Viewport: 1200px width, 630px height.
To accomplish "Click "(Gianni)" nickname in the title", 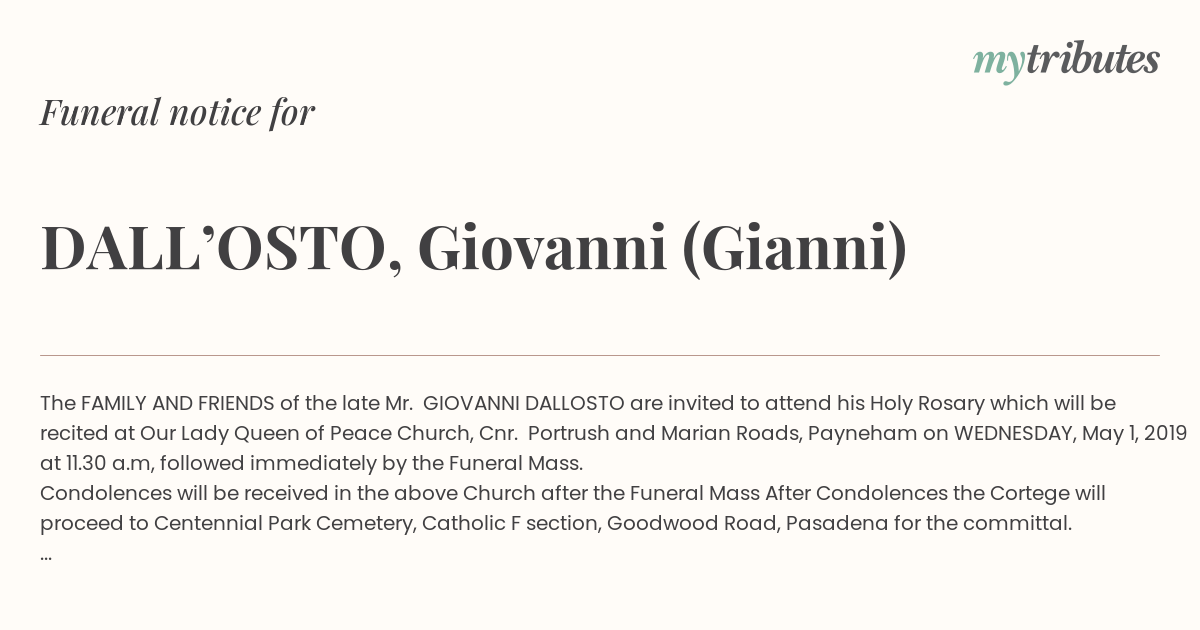I will coord(795,250).
